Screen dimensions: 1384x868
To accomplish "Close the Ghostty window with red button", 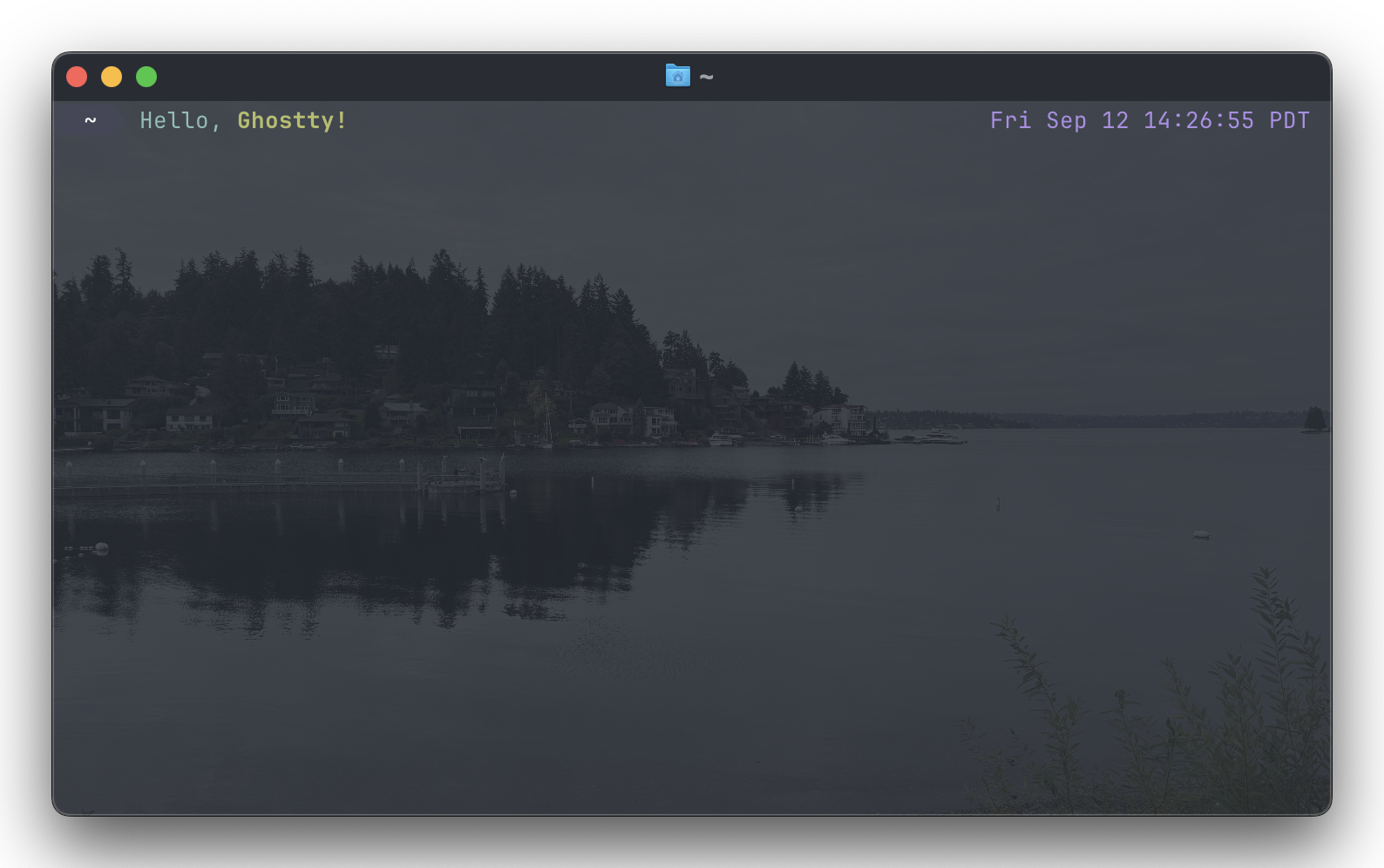I will 77,77.
